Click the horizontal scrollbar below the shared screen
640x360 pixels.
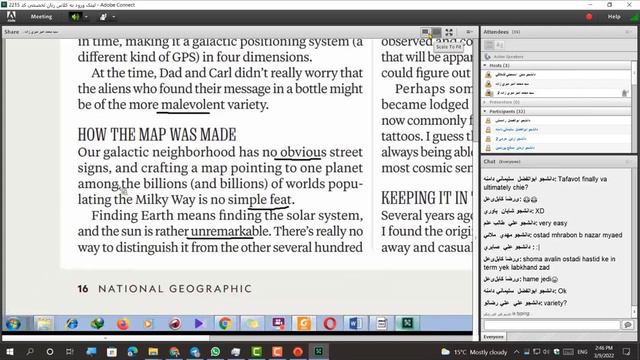[105, 338]
